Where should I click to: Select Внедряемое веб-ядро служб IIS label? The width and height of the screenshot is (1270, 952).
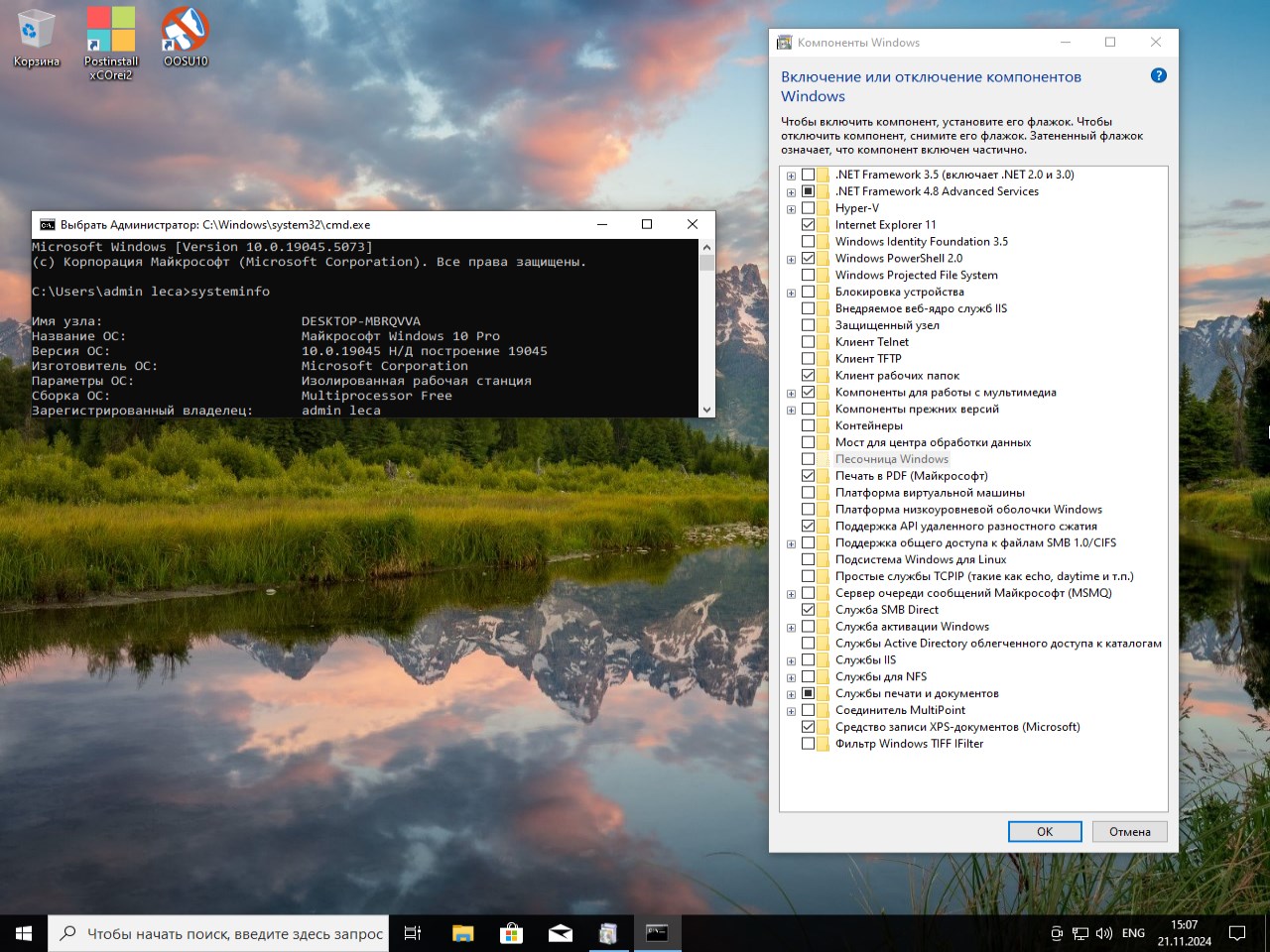921,308
